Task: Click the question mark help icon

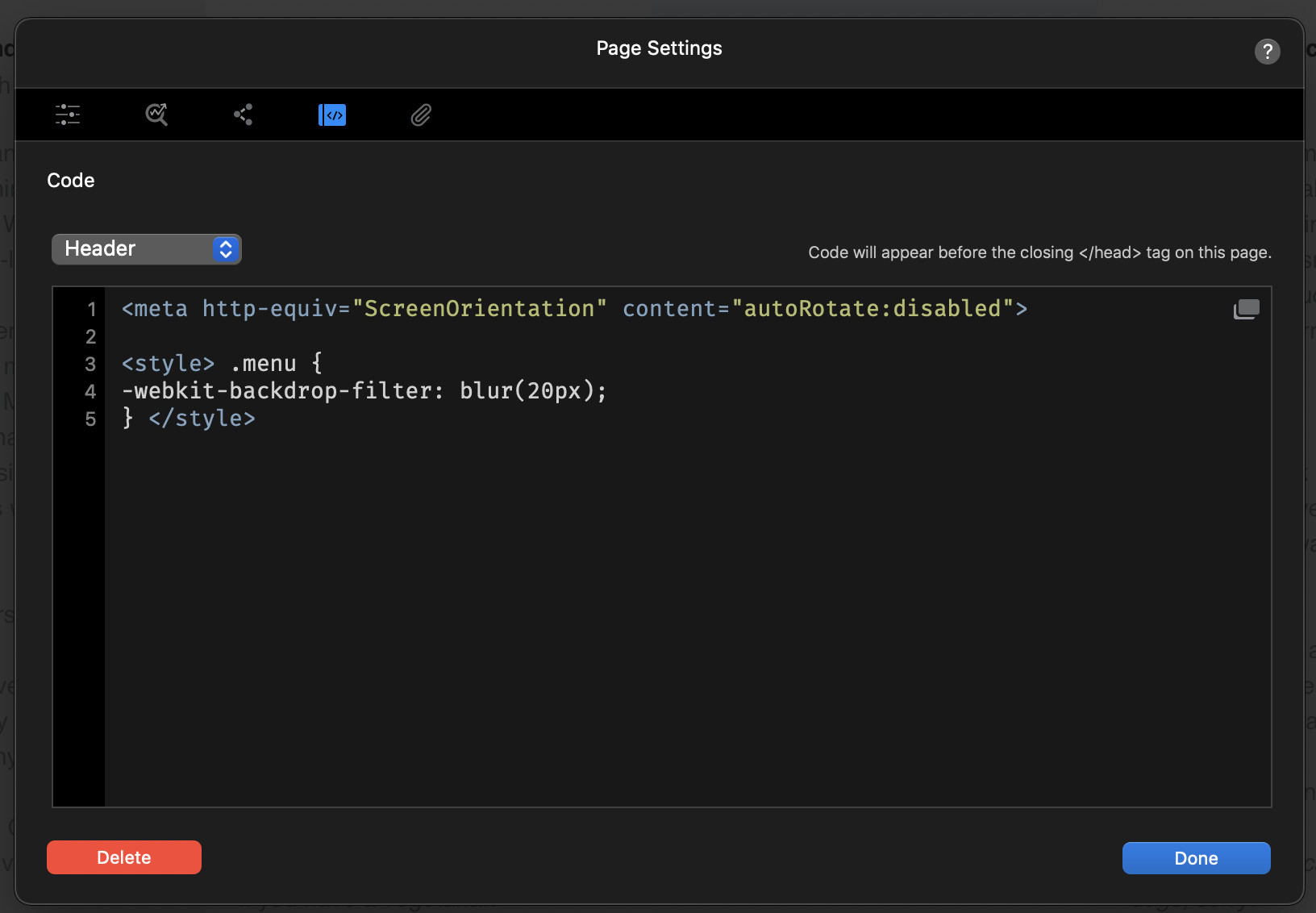Action: coord(1267,52)
